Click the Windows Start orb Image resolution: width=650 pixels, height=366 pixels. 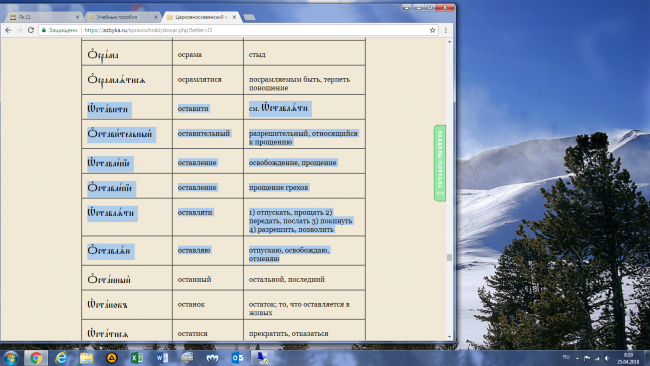pyautogui.click(x=10, y=358)
